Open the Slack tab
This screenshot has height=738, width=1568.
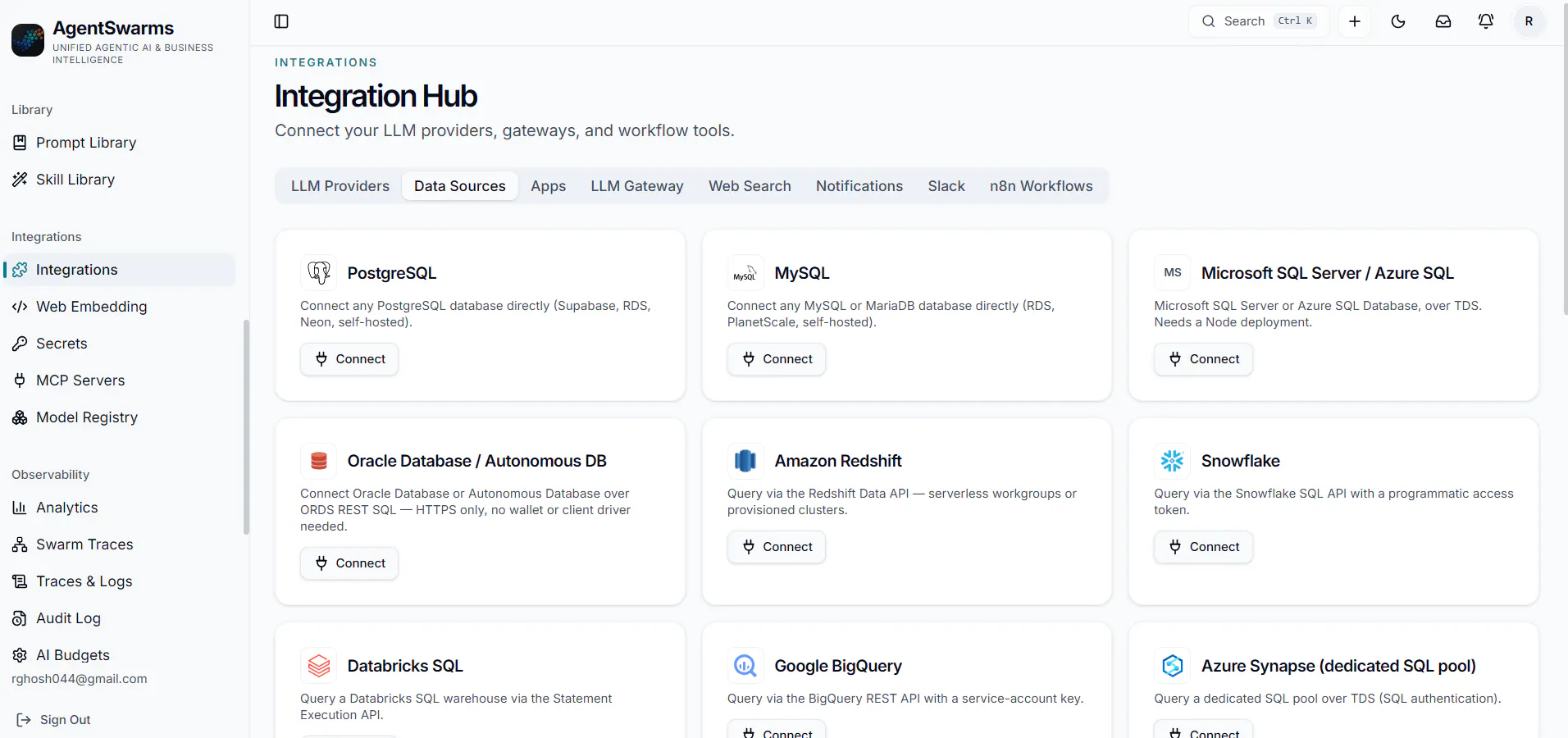click(946, 186)
